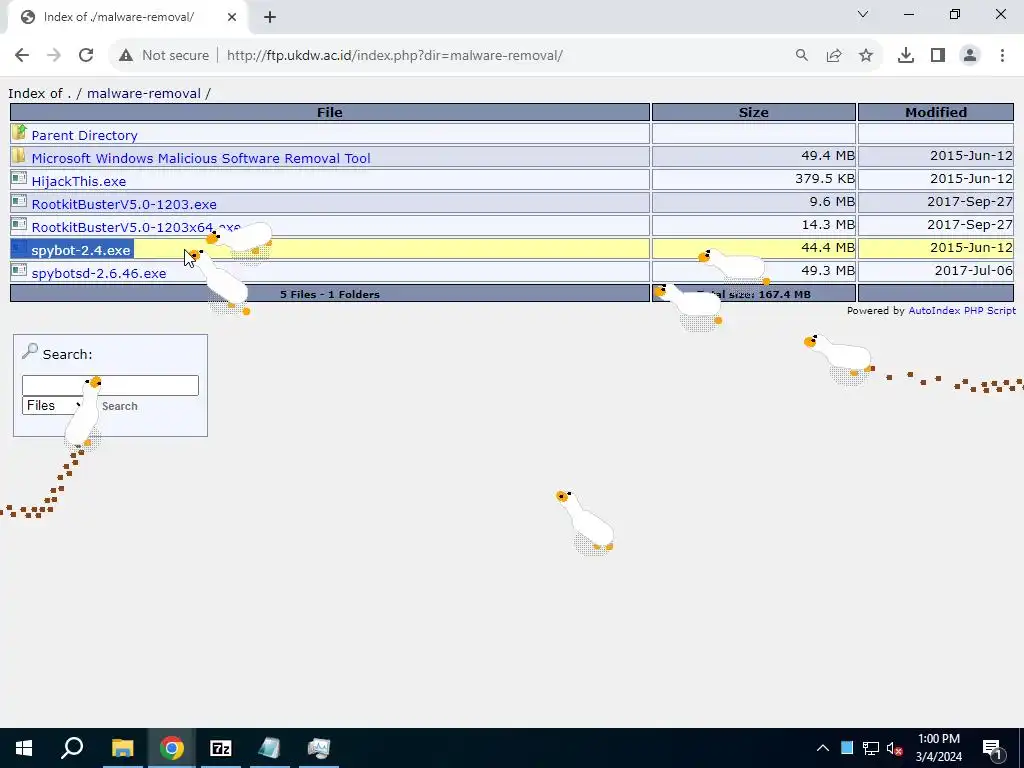Screen dimensions: 1024x768
Task: Open the malware-removal breadcrumb link
Action: coord(144,93)
